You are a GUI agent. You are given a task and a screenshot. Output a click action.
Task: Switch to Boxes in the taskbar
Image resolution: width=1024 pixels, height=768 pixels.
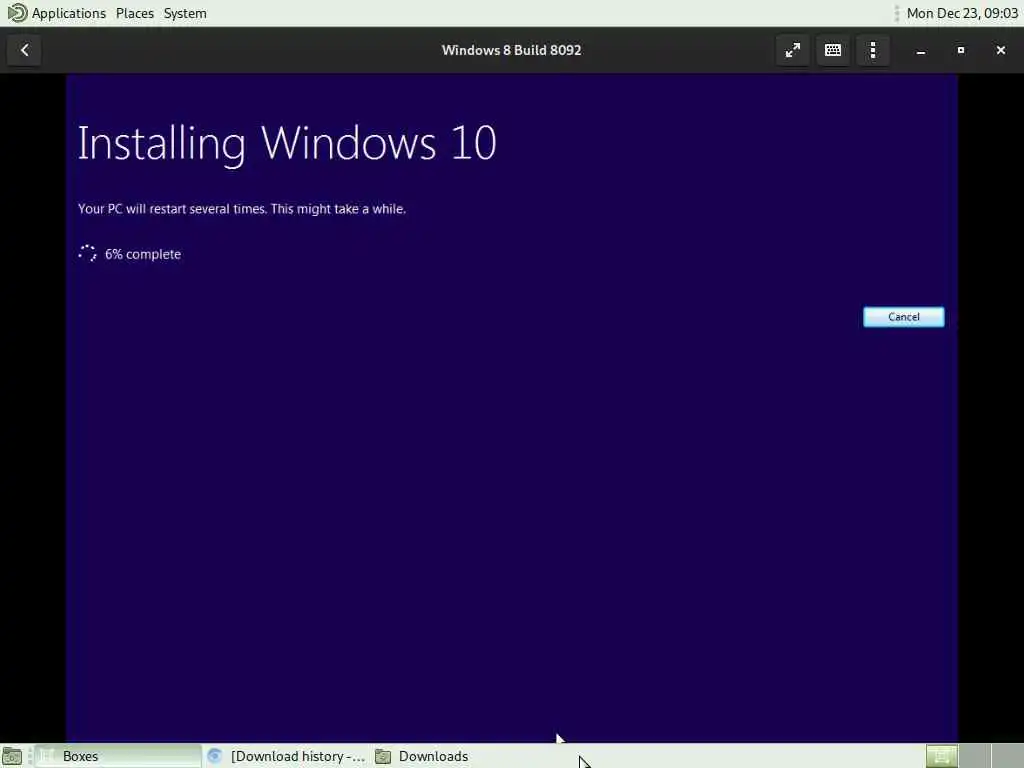pyautogui.click(x=118, y=756)
